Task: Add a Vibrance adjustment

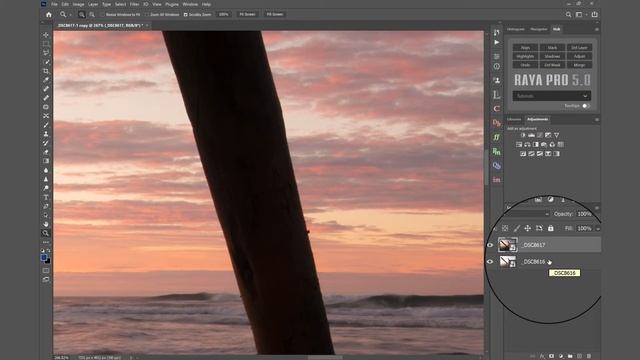Action: pos(556,135)
